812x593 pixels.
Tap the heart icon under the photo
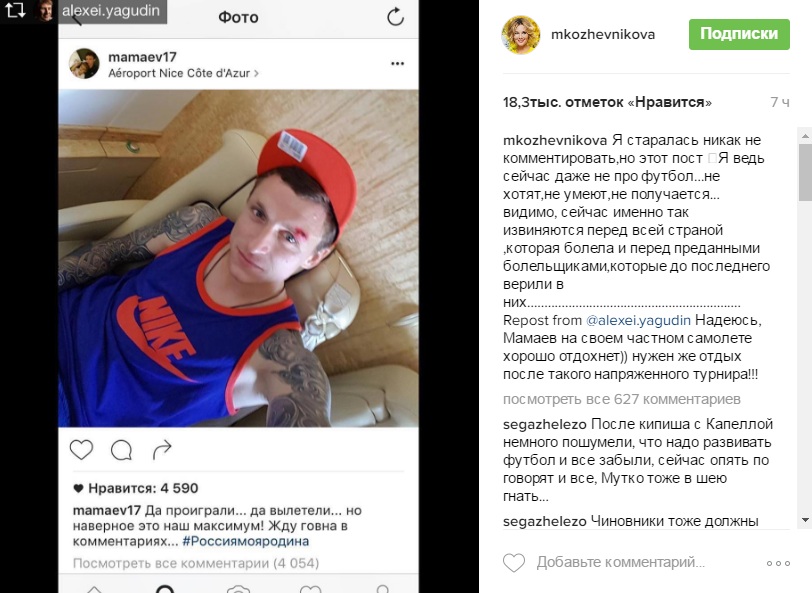(81, 450)
